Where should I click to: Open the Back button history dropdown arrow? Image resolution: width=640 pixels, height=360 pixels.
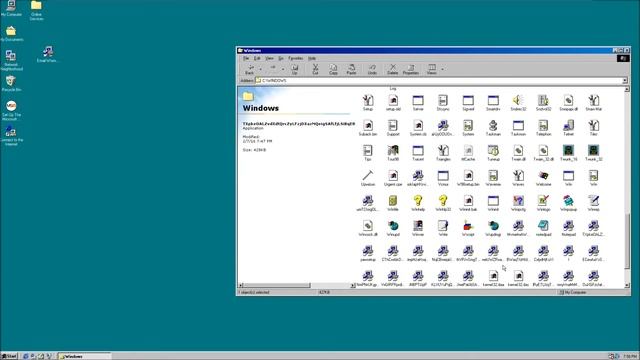click(260, 69)
